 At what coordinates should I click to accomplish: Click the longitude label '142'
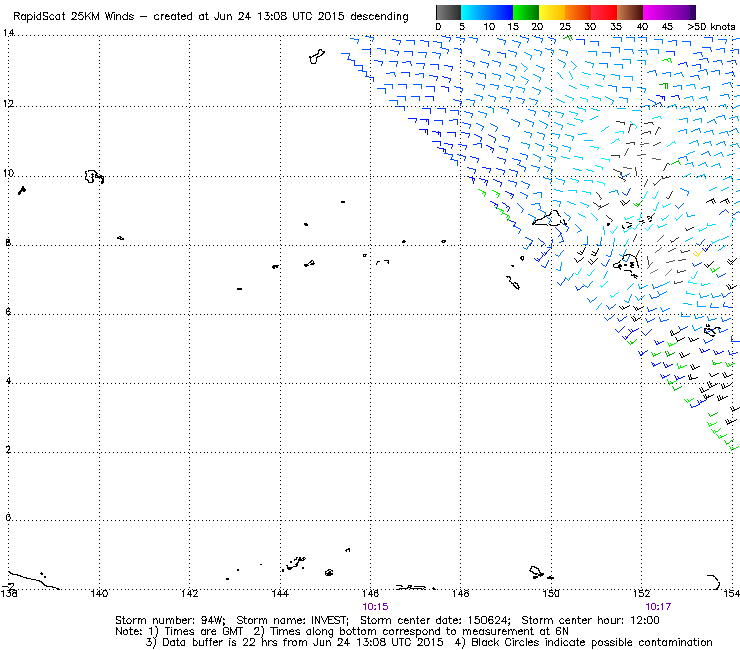click(x=190, y=593)
